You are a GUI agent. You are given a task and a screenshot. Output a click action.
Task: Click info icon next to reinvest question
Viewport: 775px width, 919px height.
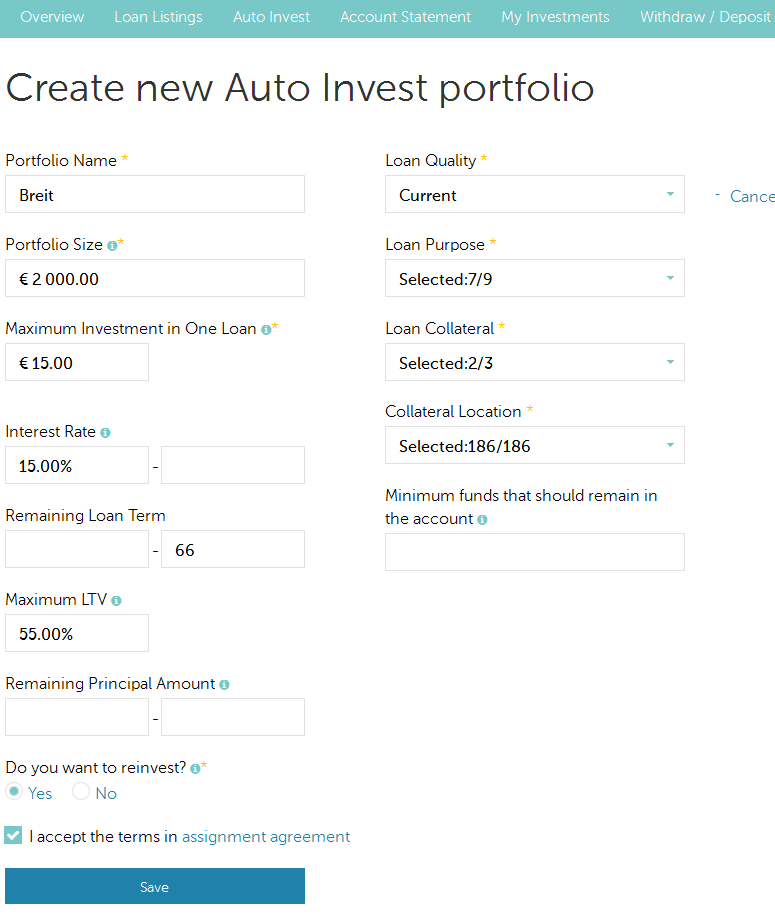[195, 769]
